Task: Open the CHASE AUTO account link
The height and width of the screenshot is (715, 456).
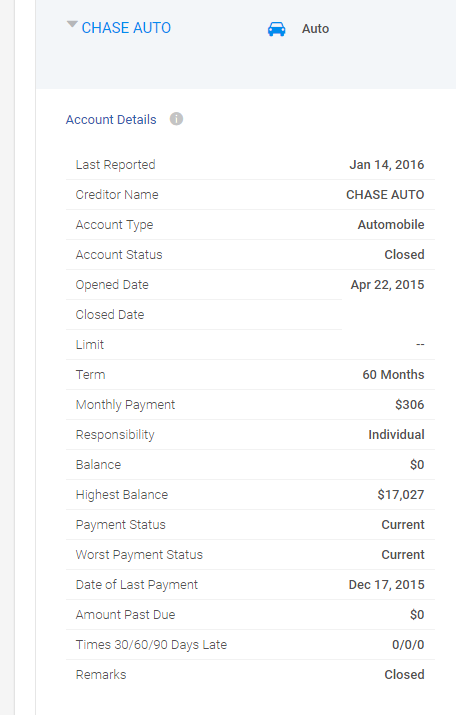Action: click(126, 28)
